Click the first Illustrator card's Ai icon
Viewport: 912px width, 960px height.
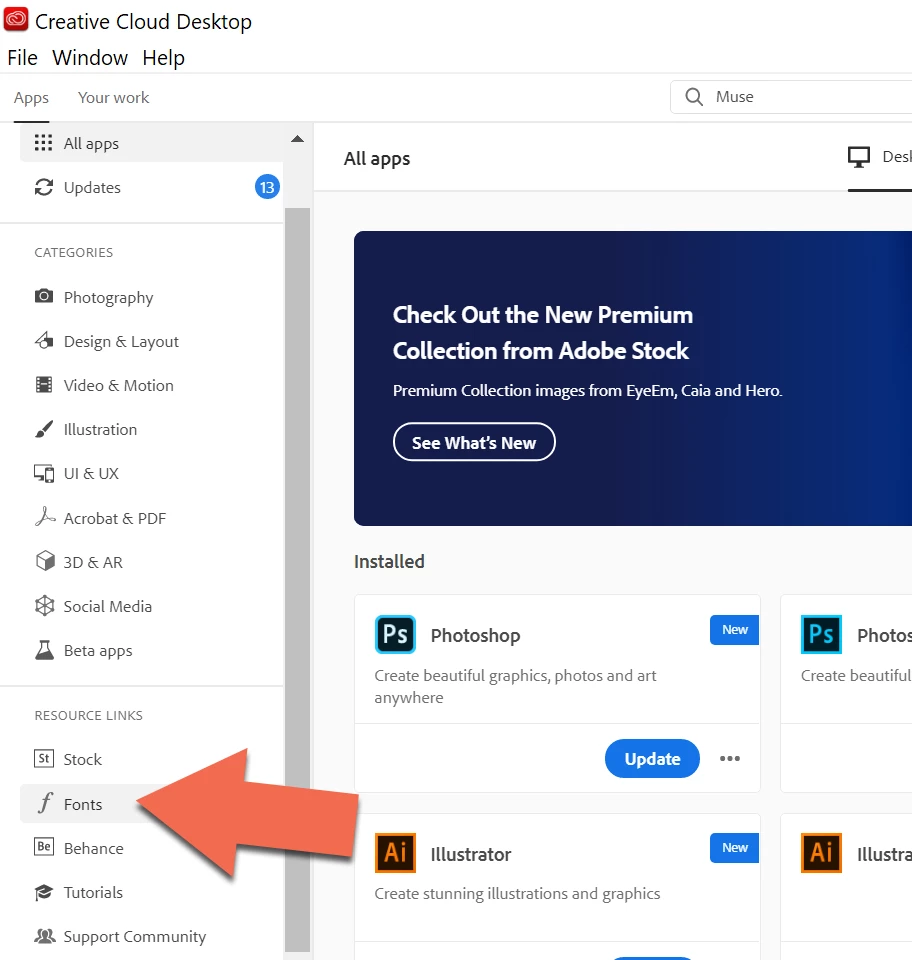coord(395,852)
